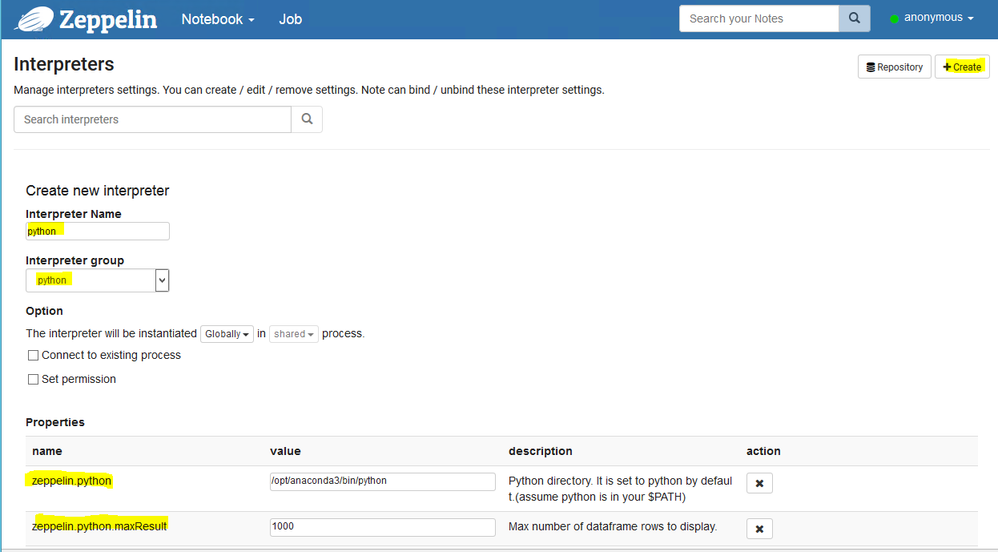Remove the zeppelin.python property
This screenshot has width=998, height=552.
(x=759, y=483)
